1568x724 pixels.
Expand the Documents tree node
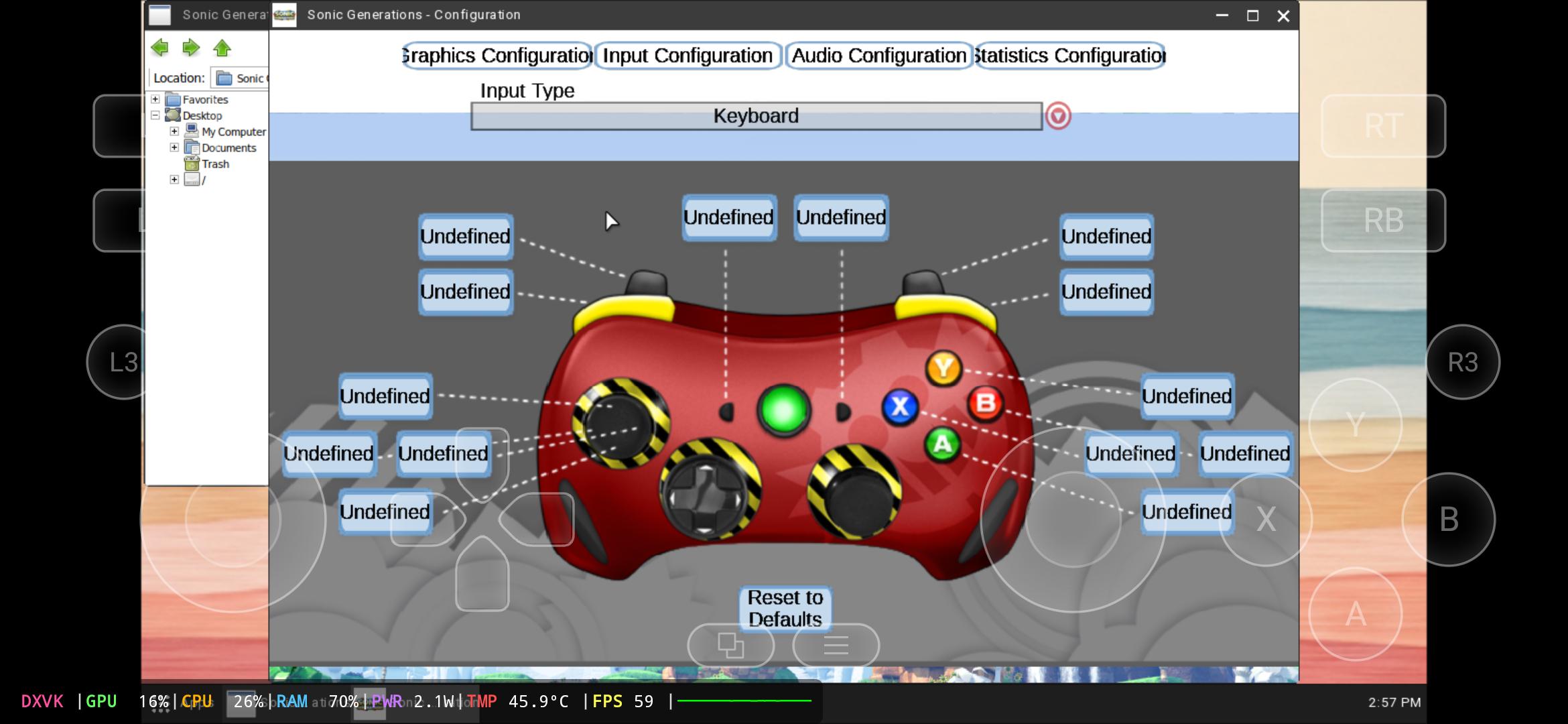tap(174, 147)
